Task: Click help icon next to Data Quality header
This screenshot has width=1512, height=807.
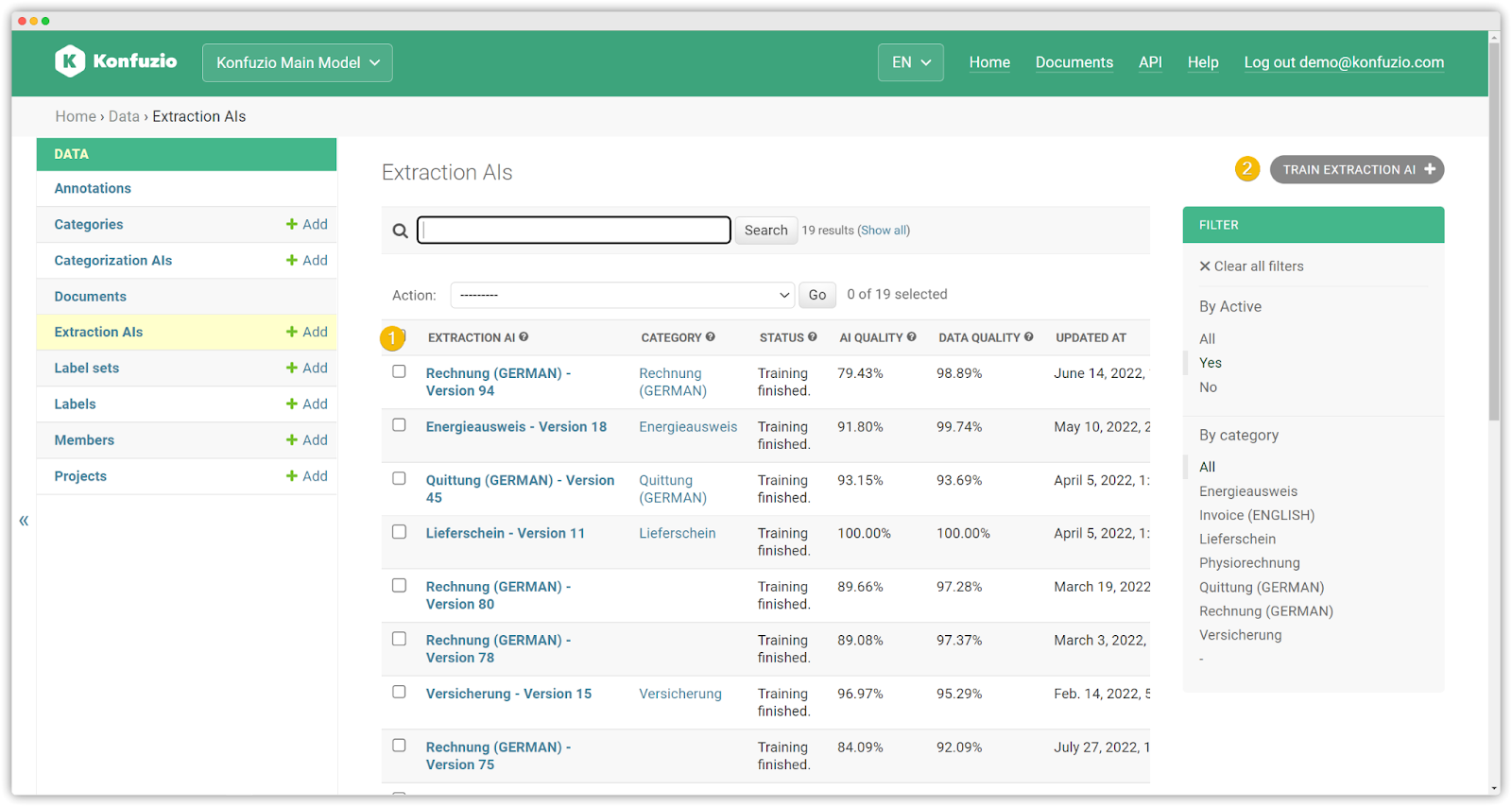Action: coord(1029,336)
